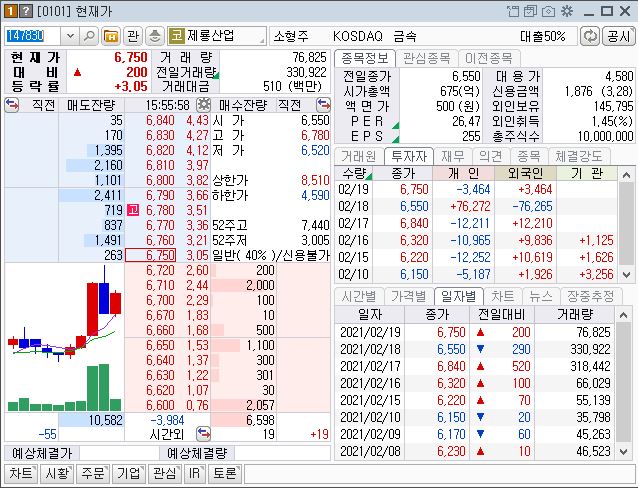Viewport: 638px width, 488px height.
Task: Click the bid price 6,600 cell
Action: (x=160, y=405)
